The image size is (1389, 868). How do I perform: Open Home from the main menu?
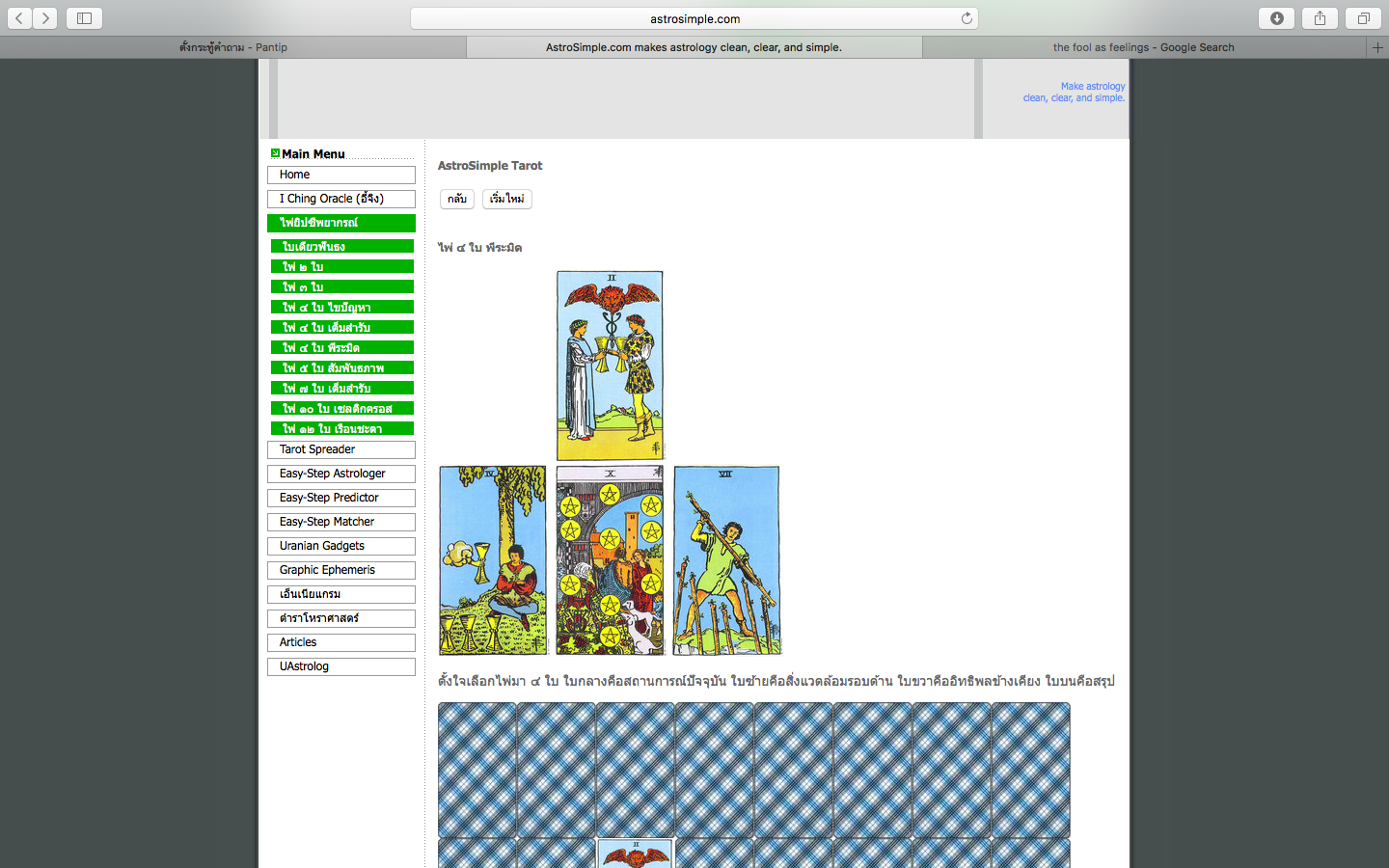pyautogui.click(x=341, y=175)
